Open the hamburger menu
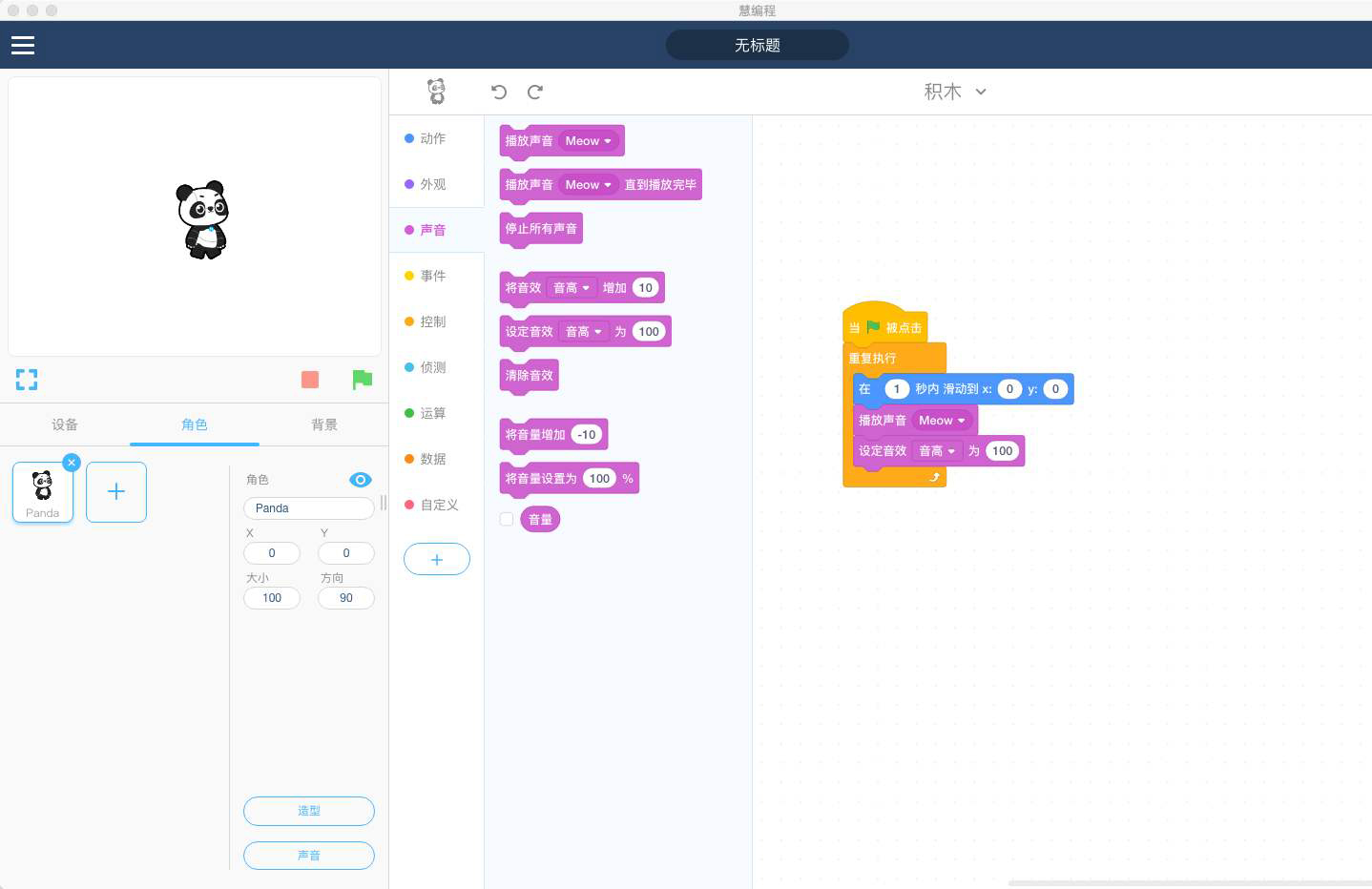Image resolution: width=1372 pixels, height=889 pixels. tap(22, 45)
